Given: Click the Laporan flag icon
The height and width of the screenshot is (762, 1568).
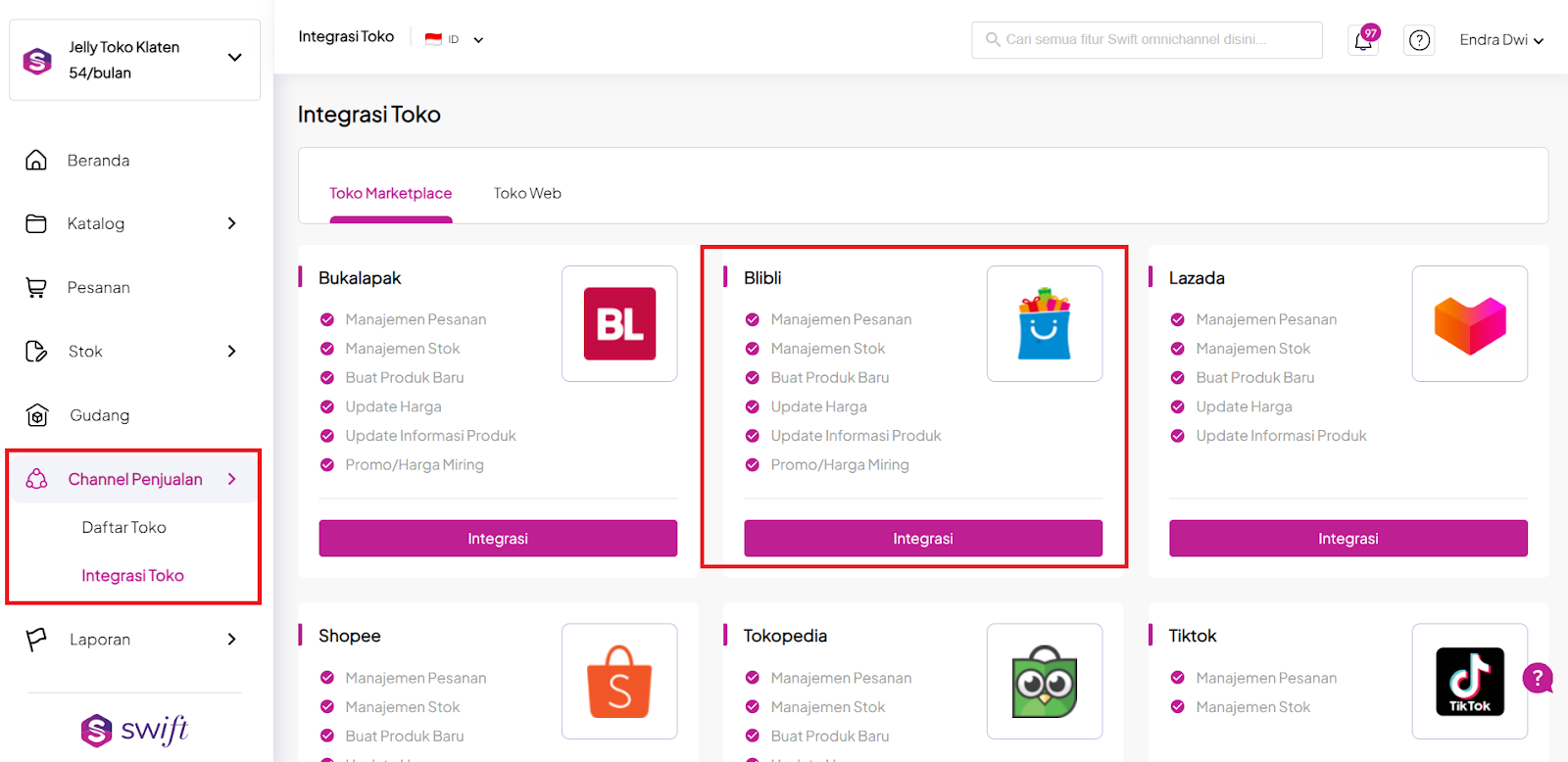Looking at the screenshot, I should [x=36, y=640].
